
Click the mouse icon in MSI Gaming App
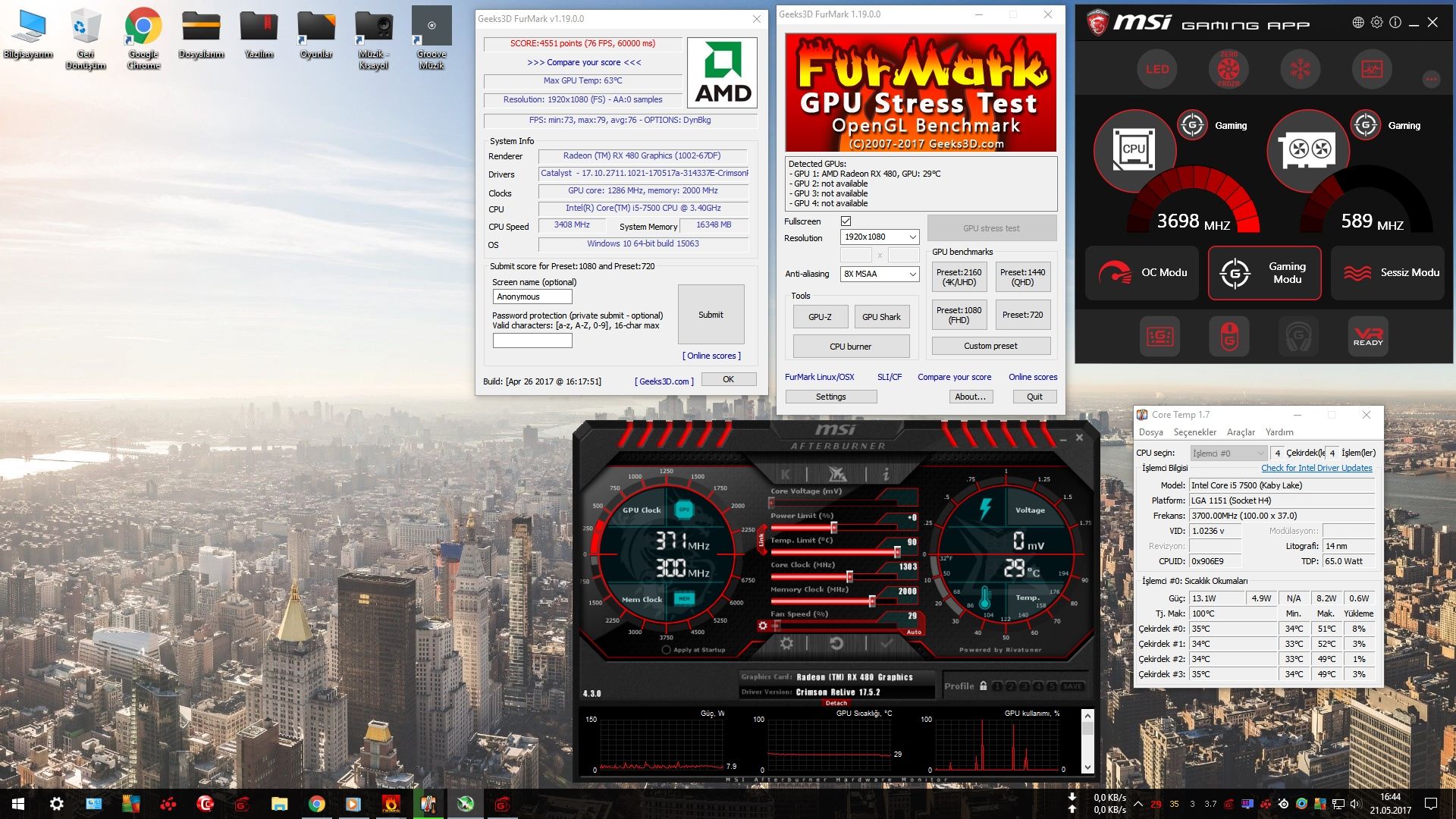click(1229, 336)
